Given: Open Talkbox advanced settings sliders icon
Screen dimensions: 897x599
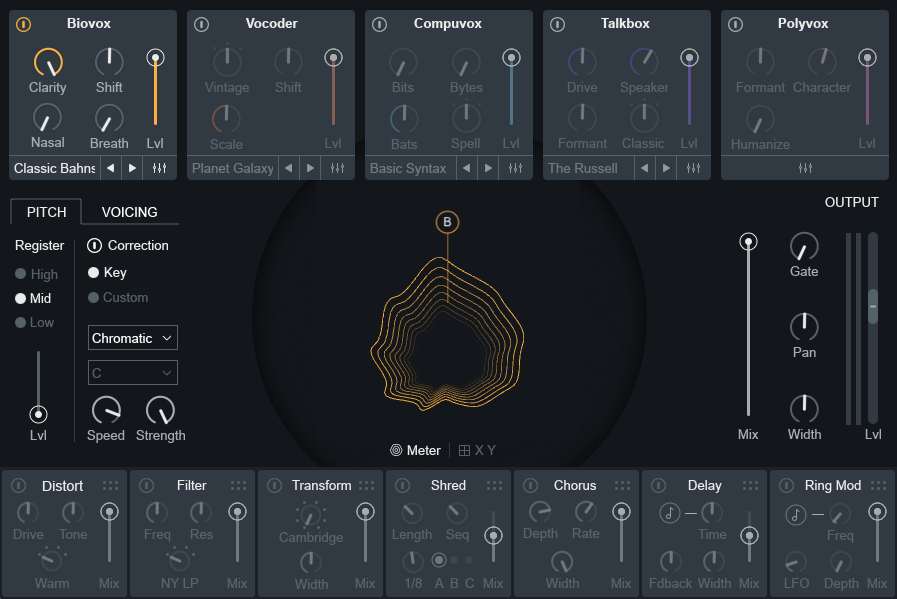Looking at the screenshot, I should click(693, 168).
